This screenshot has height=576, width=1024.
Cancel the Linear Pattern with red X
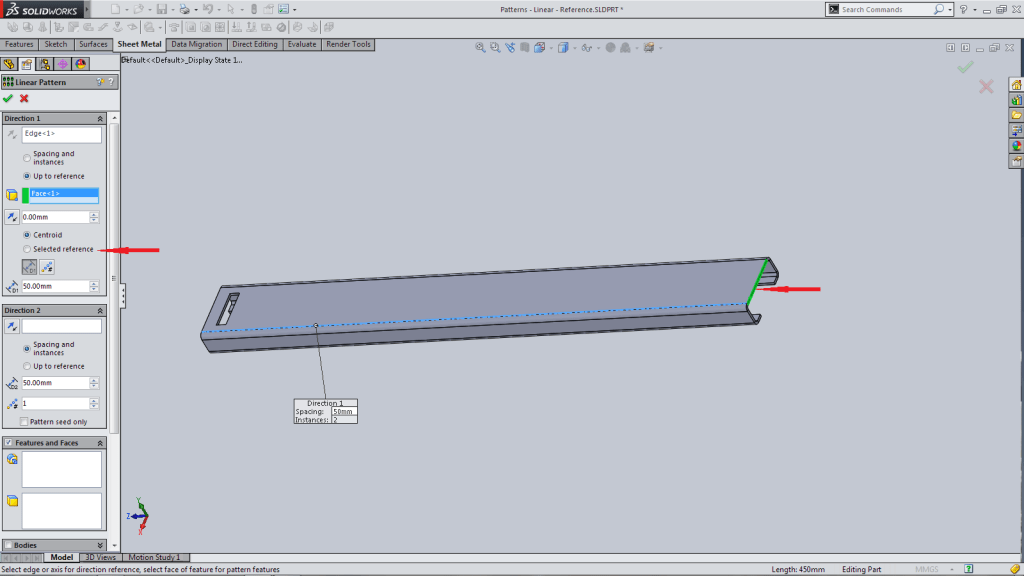click(x=24, y=98)
